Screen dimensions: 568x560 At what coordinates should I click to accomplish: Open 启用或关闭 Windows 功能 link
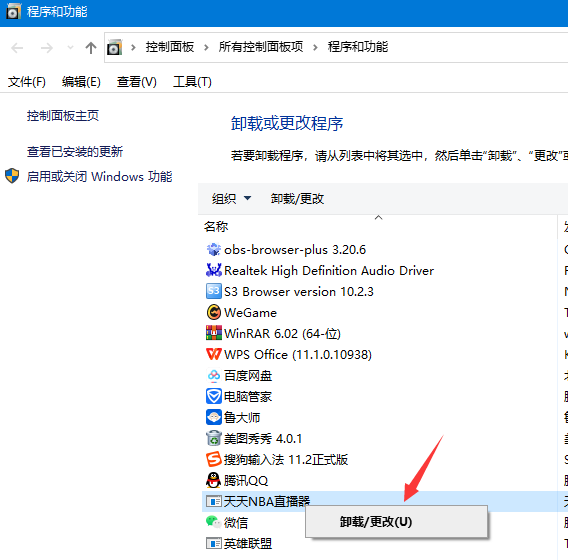(x=100, y=177)
